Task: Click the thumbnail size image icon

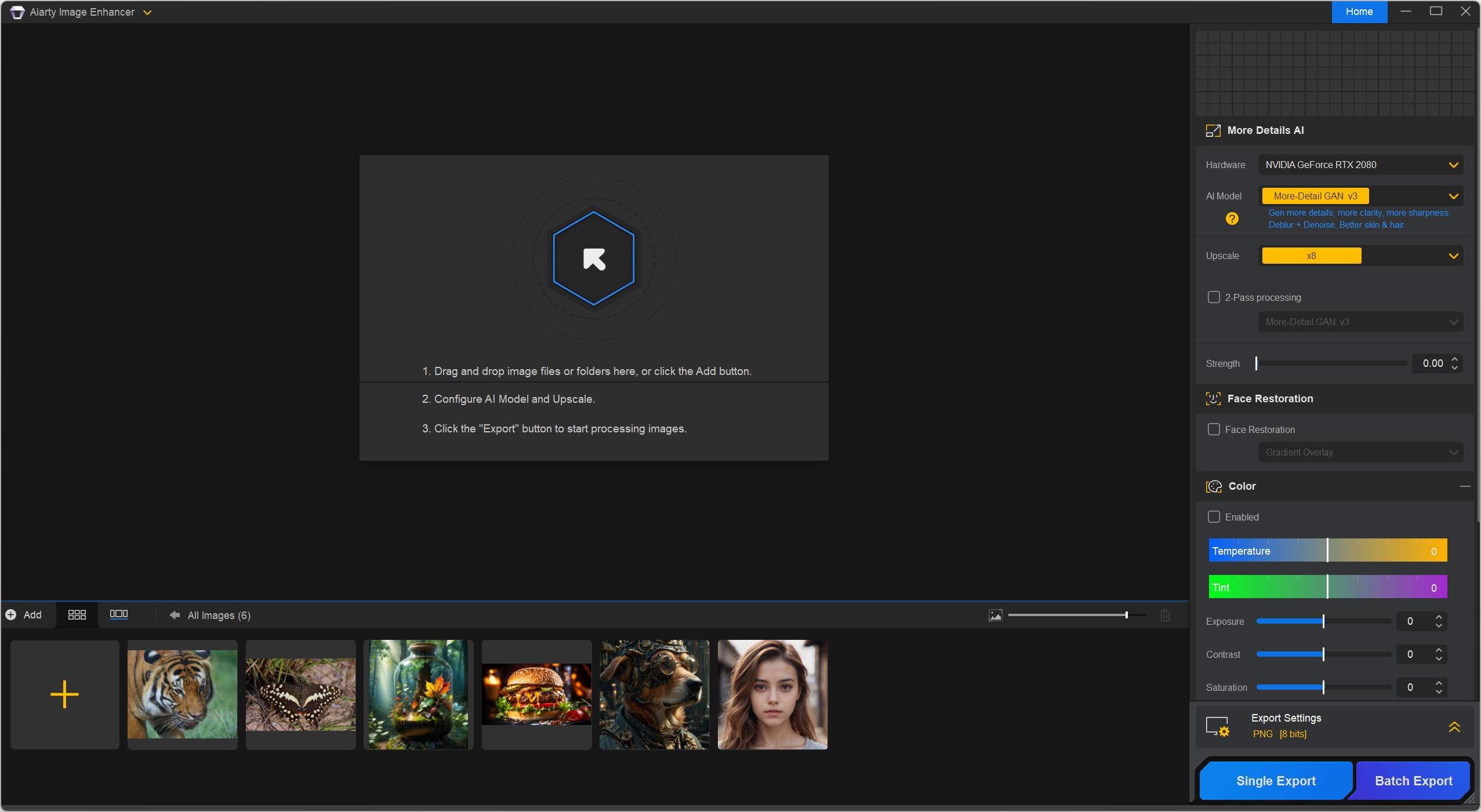Action: [995, 616]
